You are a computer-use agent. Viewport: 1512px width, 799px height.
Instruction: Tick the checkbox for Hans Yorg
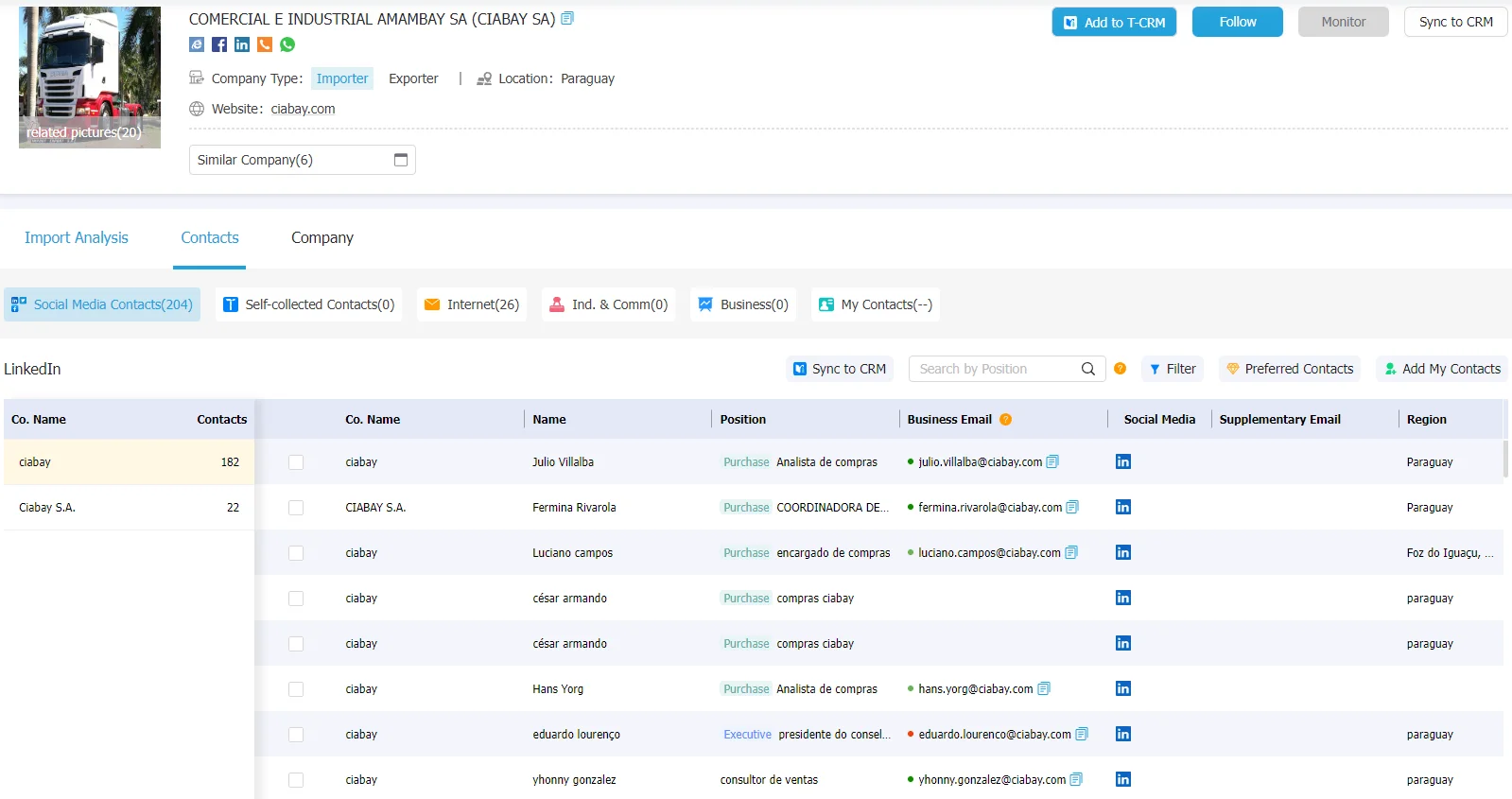point(296,689)
